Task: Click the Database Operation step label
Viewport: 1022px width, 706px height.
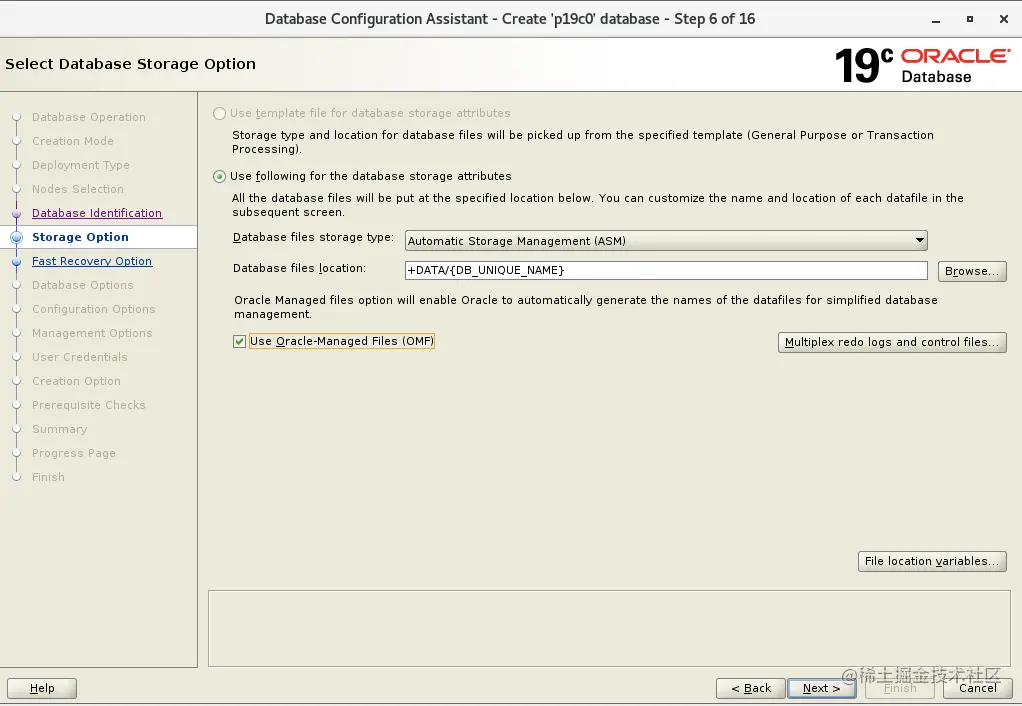Action: [x=89, y=117]
